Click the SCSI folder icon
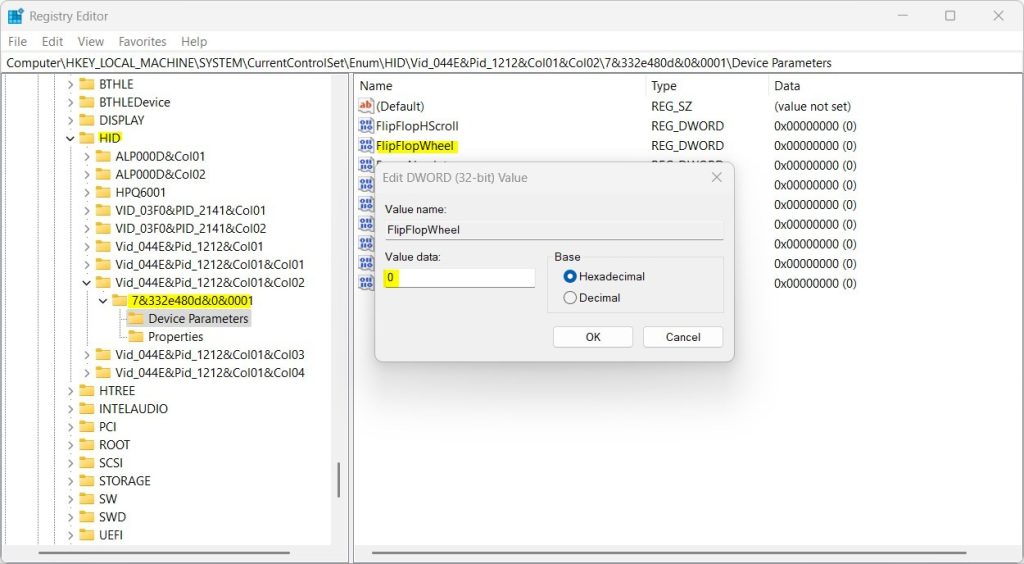This screenshot has height=564, width=1024. (x=87, y=462)
